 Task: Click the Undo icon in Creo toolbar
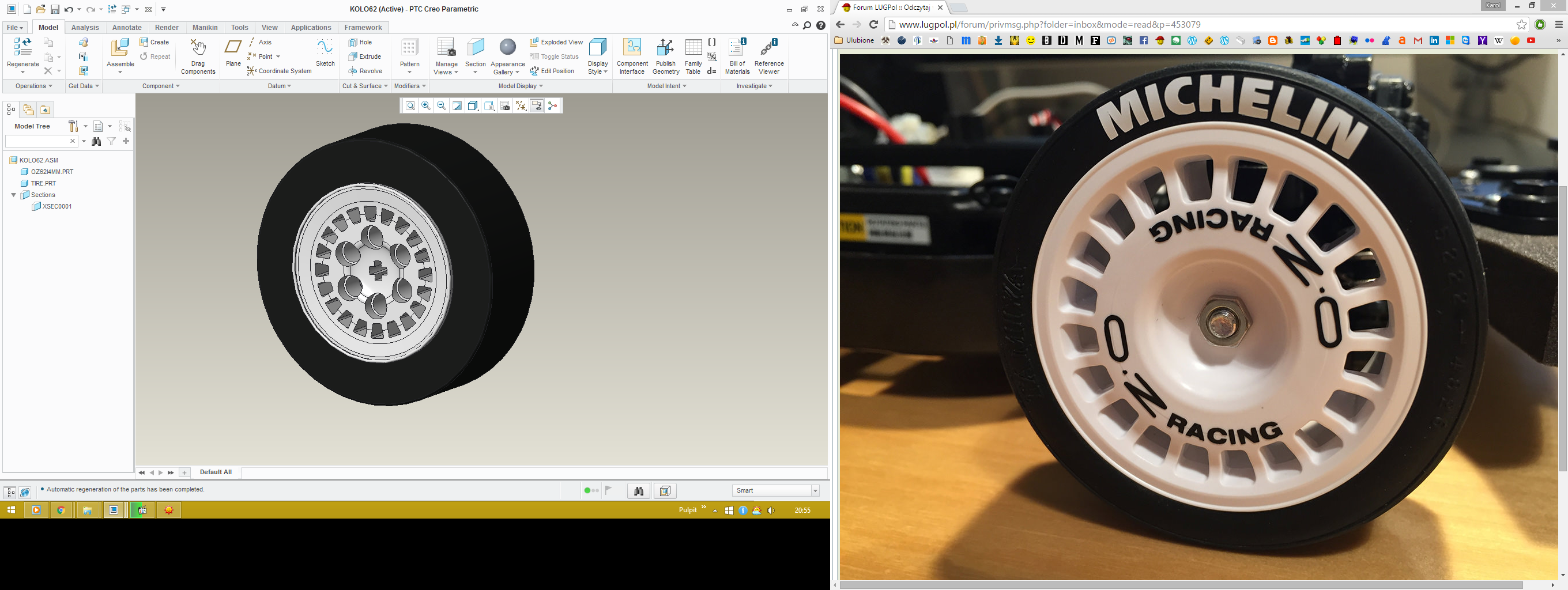coord(69,9)
